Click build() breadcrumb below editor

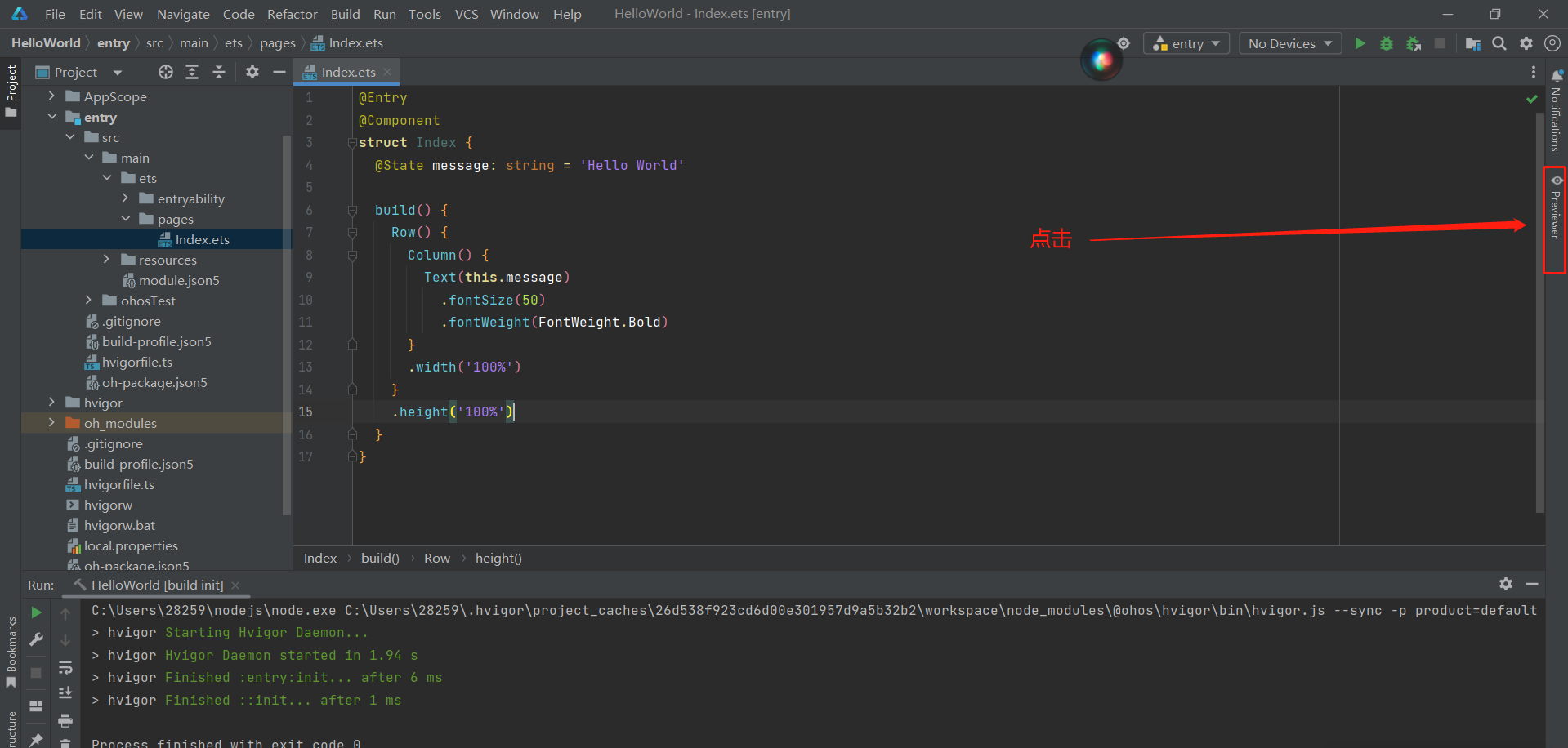tap(380, 559)
